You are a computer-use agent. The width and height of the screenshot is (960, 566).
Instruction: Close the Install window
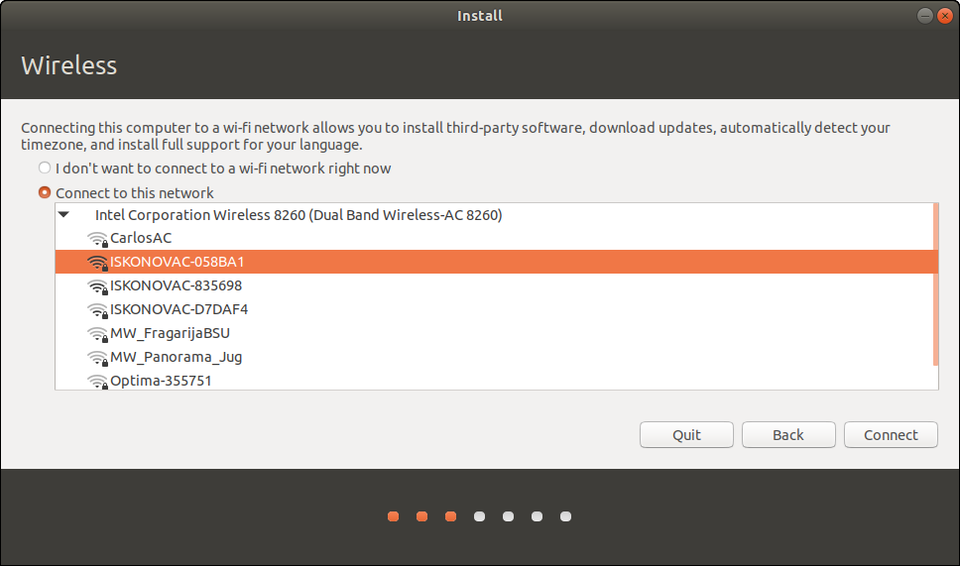pyautogui.click(x=945, y=15)
